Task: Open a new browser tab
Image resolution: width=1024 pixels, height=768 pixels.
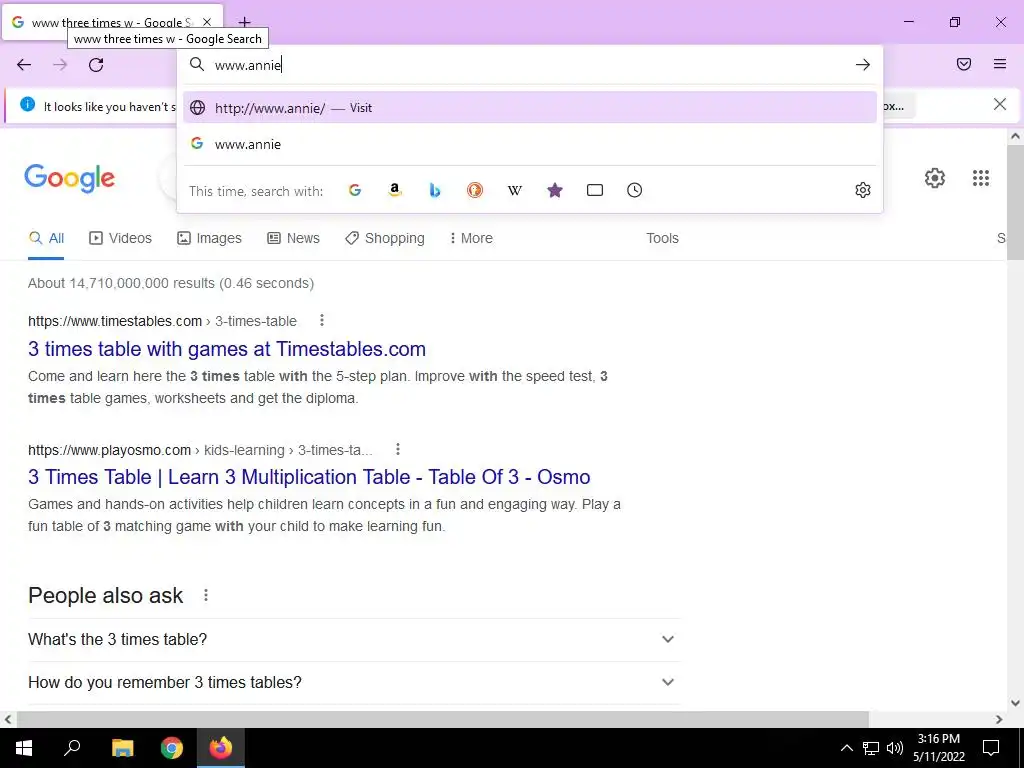Action: [x=244, y=22]
